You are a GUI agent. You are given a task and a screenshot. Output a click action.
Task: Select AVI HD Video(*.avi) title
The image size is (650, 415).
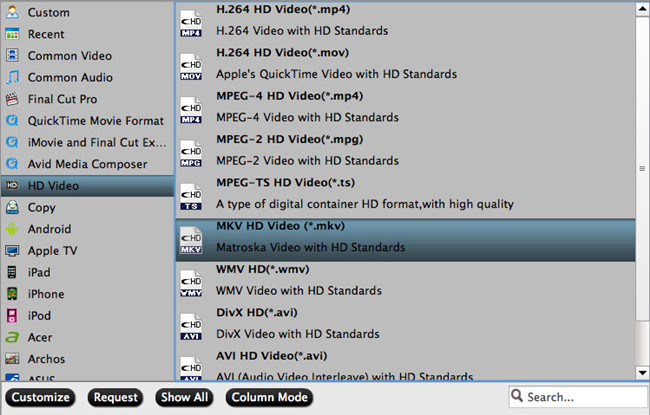coord(272,356)
